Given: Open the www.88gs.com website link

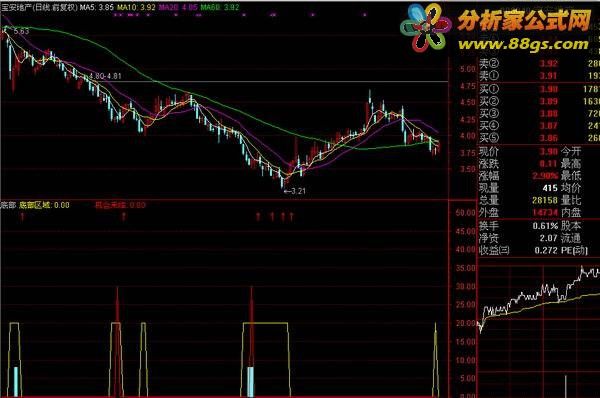Looking at the screenshot, I should [x=523, y=44].
